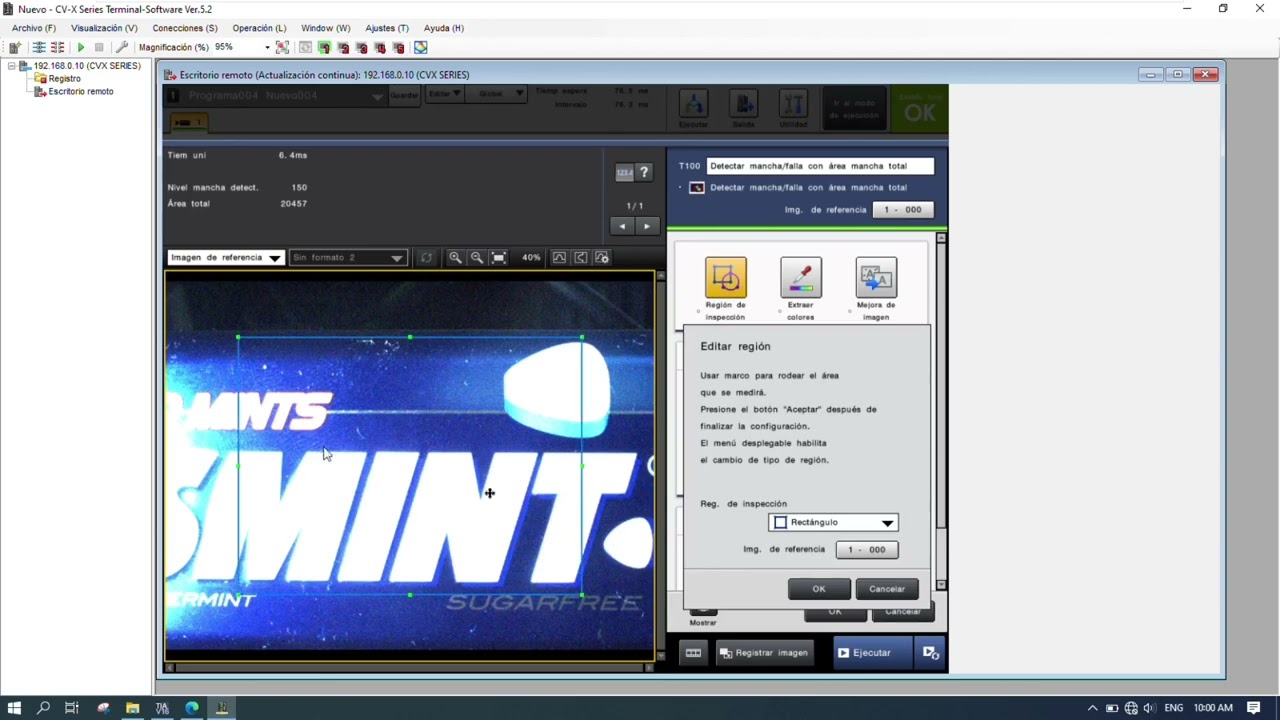Image resolution: width=1280 pixels, height=720 pixels.
Task: Open the Global dropdown in remote header
Action: click(498, 93)
